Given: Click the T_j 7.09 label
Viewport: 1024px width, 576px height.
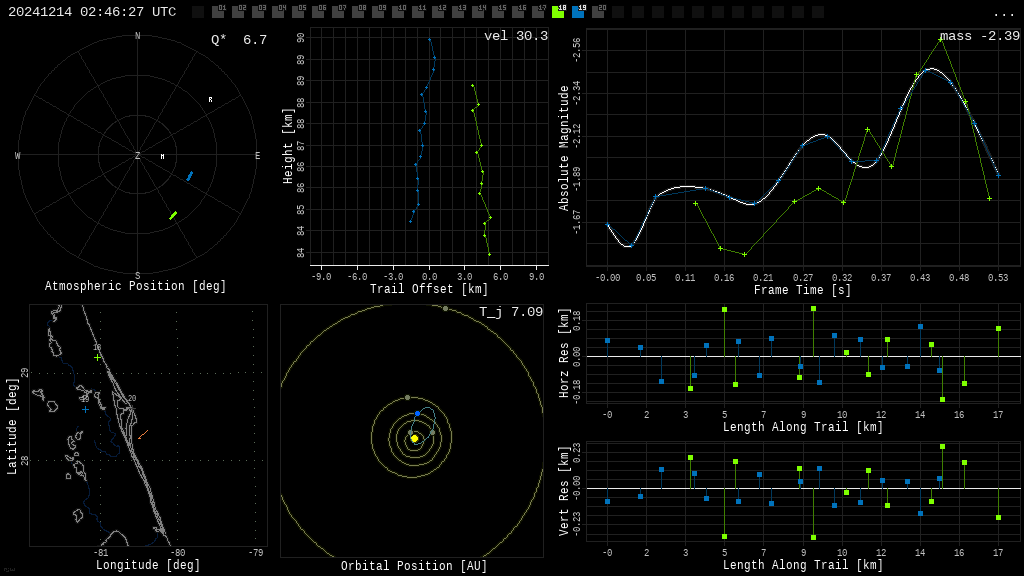Looking at the screenshot, I should (x=510, y=312).
